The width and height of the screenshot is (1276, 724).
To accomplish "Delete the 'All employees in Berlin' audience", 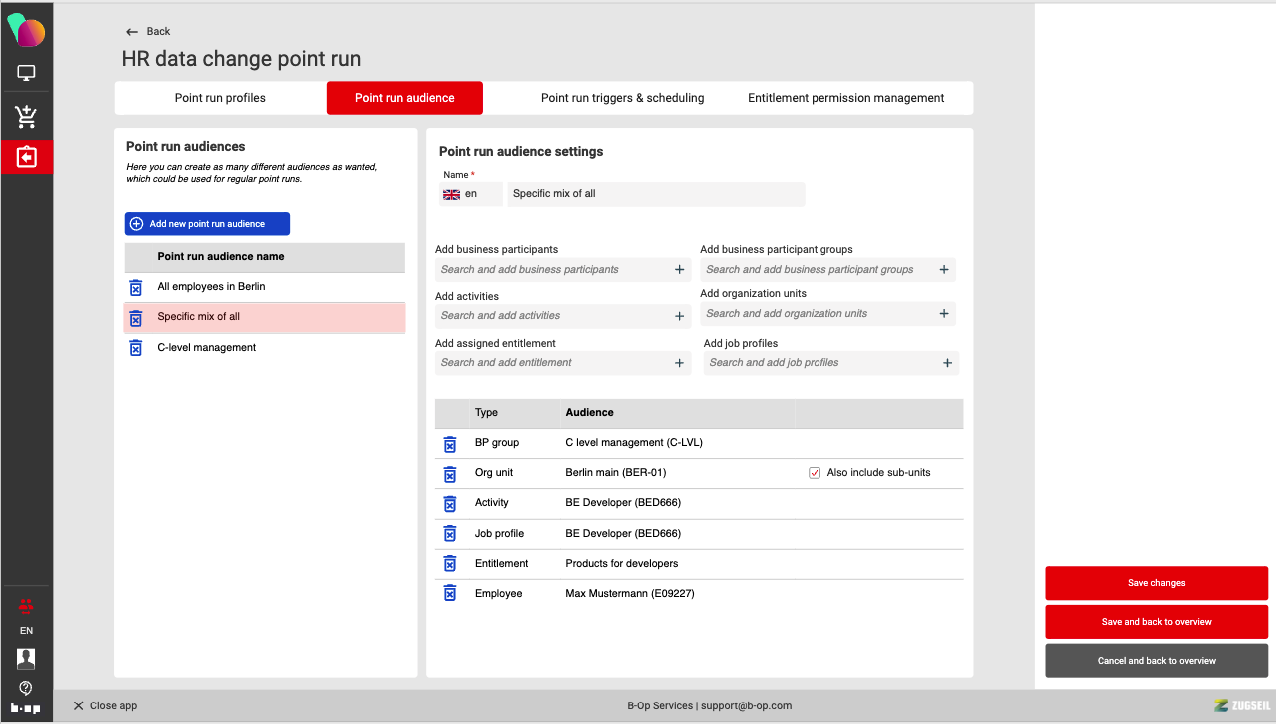I will point(135,288).
